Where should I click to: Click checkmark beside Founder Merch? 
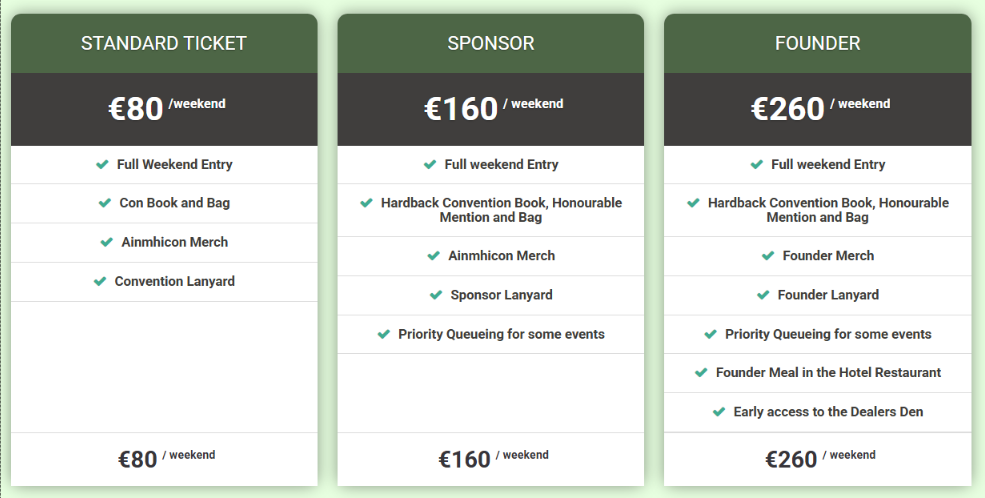coord(768,256)
